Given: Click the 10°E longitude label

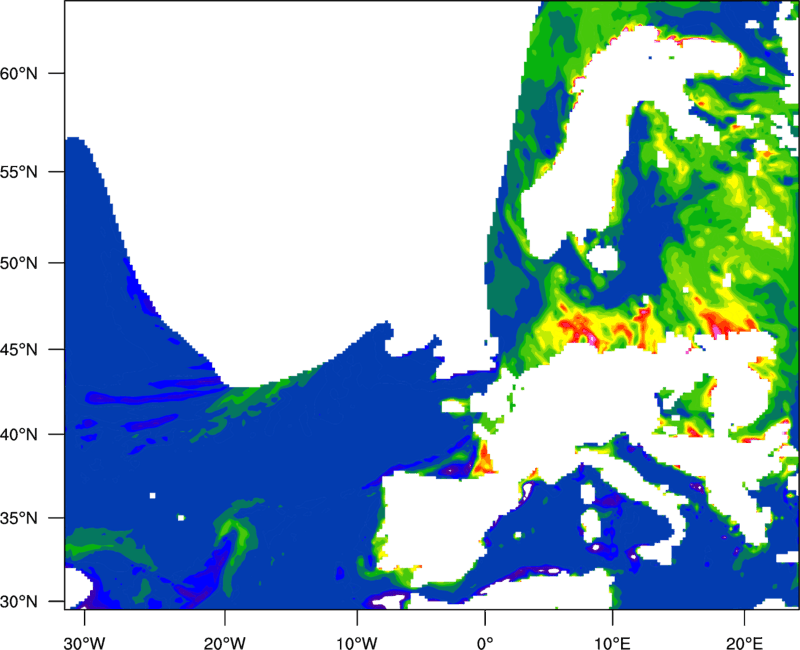Looking at the screenshot, I should pyautogui.click(x=612, y=643).
